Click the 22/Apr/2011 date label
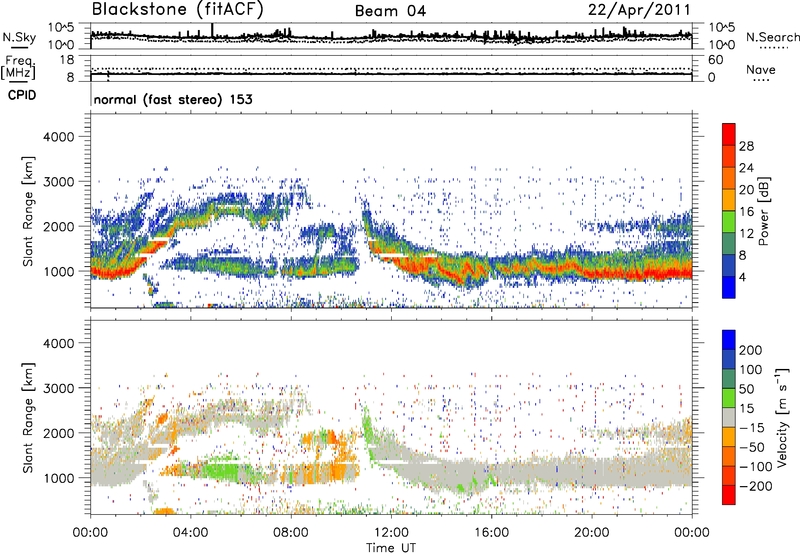800x554 pixels. point(639,10)
